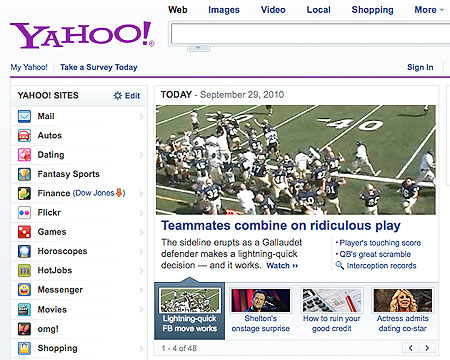
Task: Expand the Mail row arrow
Action: point(141,117)
